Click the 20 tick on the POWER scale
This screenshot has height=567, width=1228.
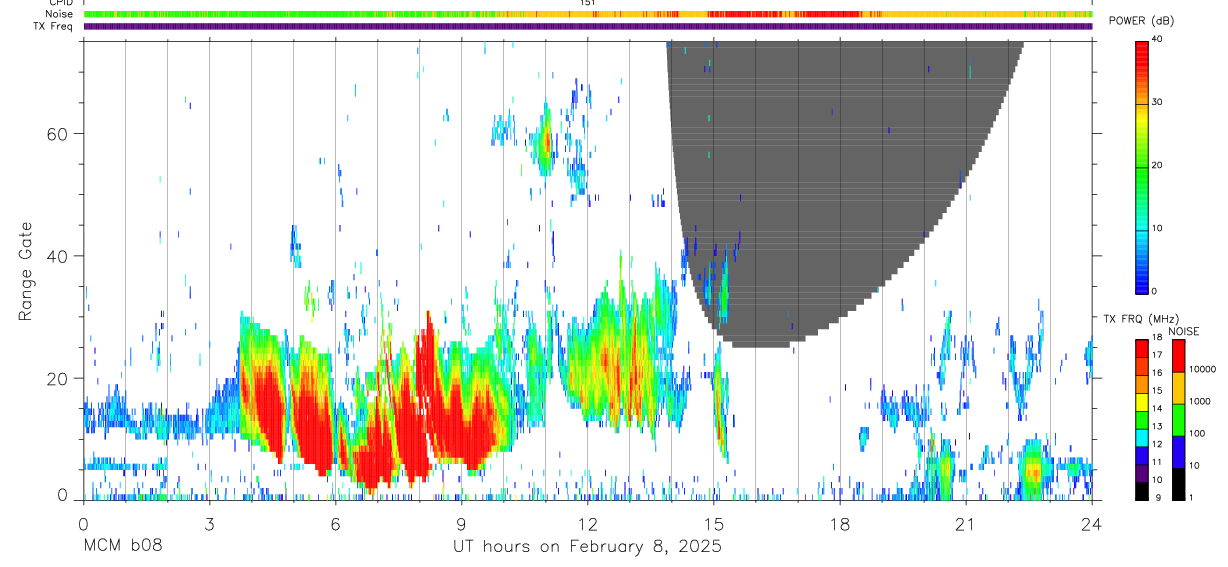[x=1157, y=165]
